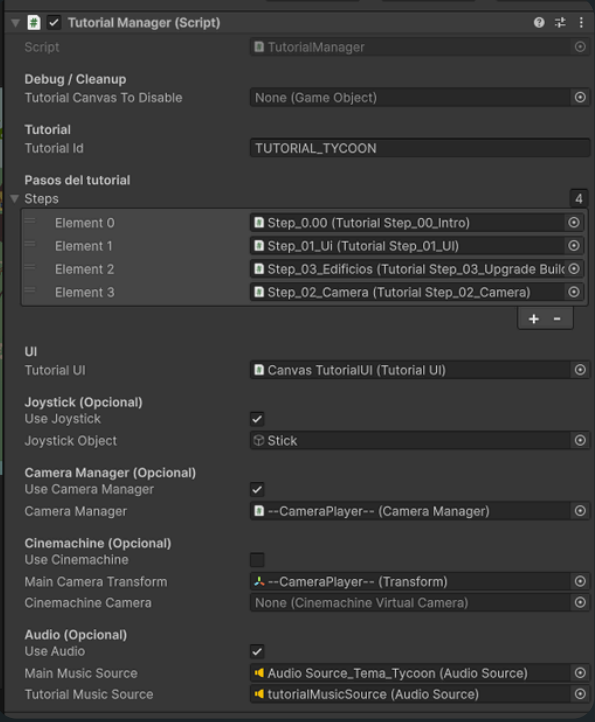Grab the Element 2 reorder handle
The height and width of the screenshot is (722, 595).
[30, 267]
